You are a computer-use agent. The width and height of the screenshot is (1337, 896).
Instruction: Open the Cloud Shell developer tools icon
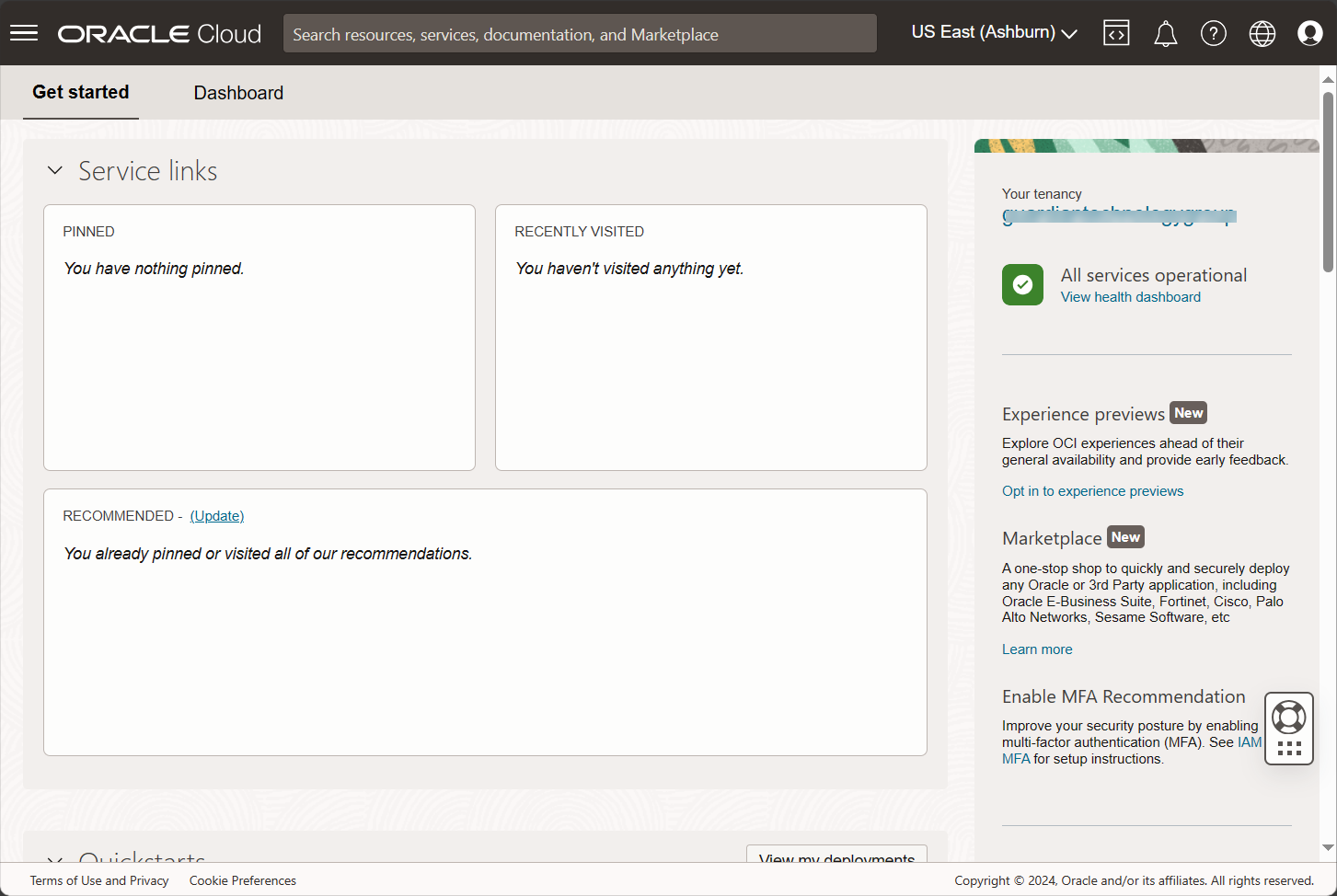1116,33
